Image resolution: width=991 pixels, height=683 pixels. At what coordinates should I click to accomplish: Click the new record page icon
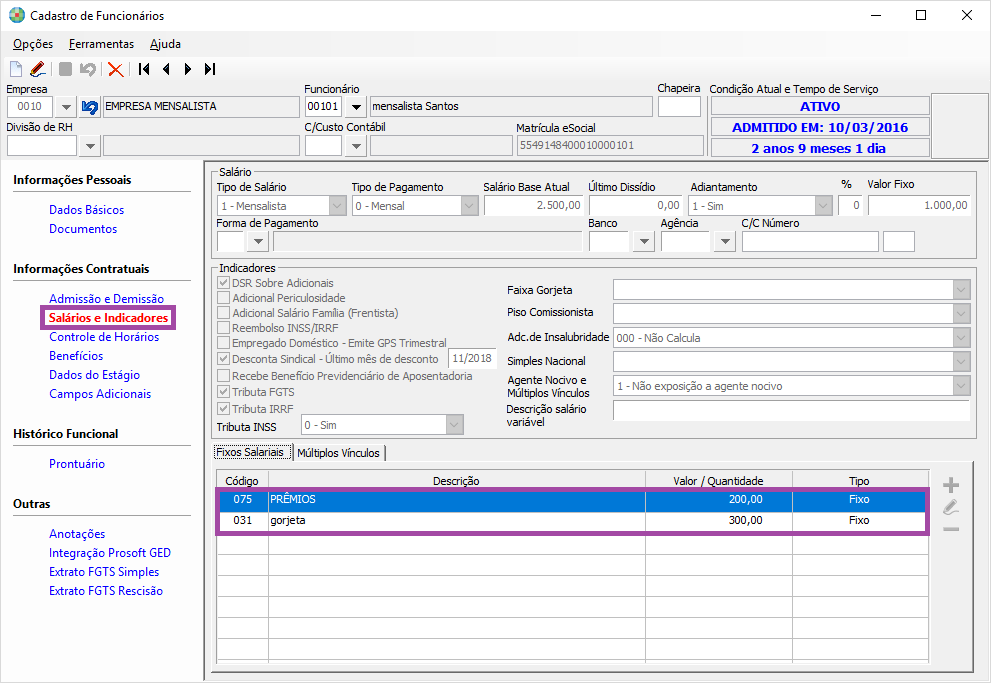16,69
